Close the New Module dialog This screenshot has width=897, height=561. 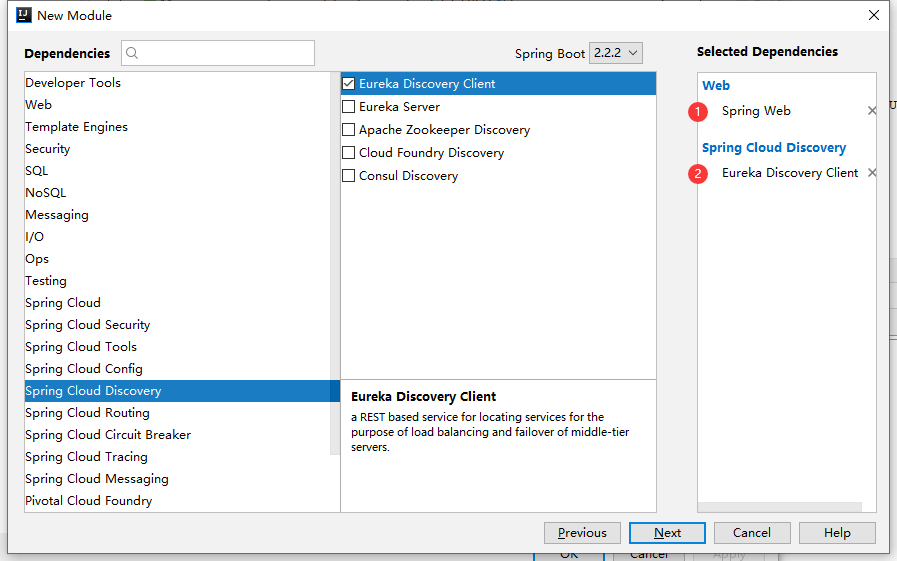(874, 15)
